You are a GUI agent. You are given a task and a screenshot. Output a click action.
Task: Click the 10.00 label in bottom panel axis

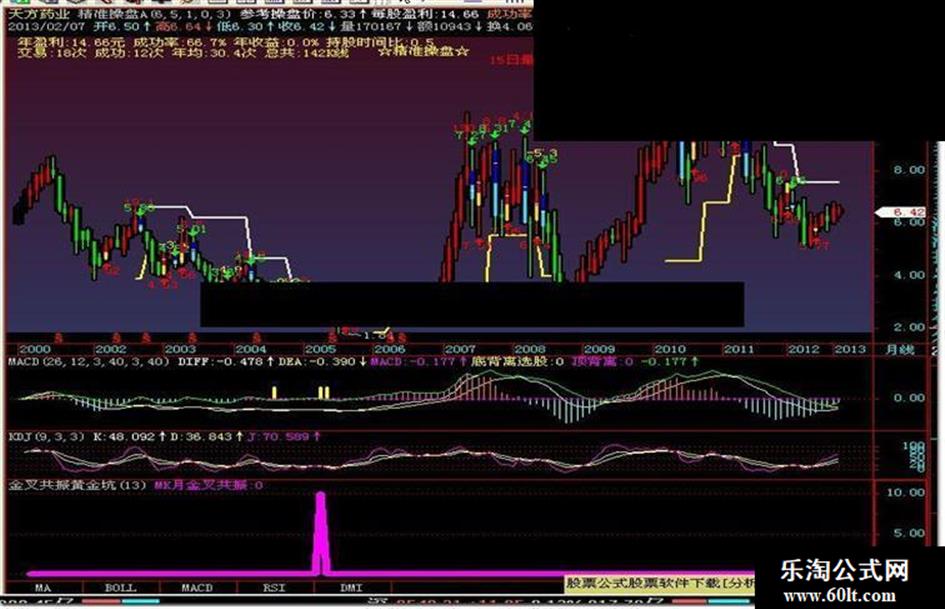[x=905, y=493]
